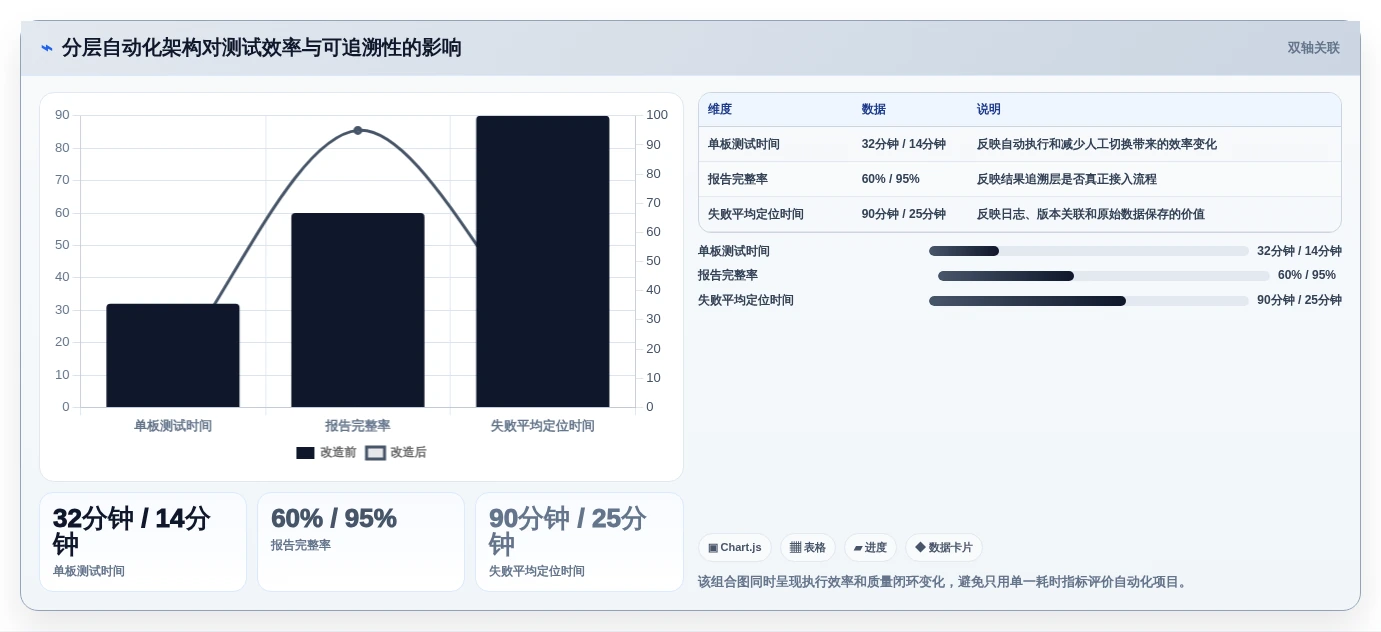Open the 60% / 95% stat card
Viewport: 1381px width, 632px height.
point(361,542)
